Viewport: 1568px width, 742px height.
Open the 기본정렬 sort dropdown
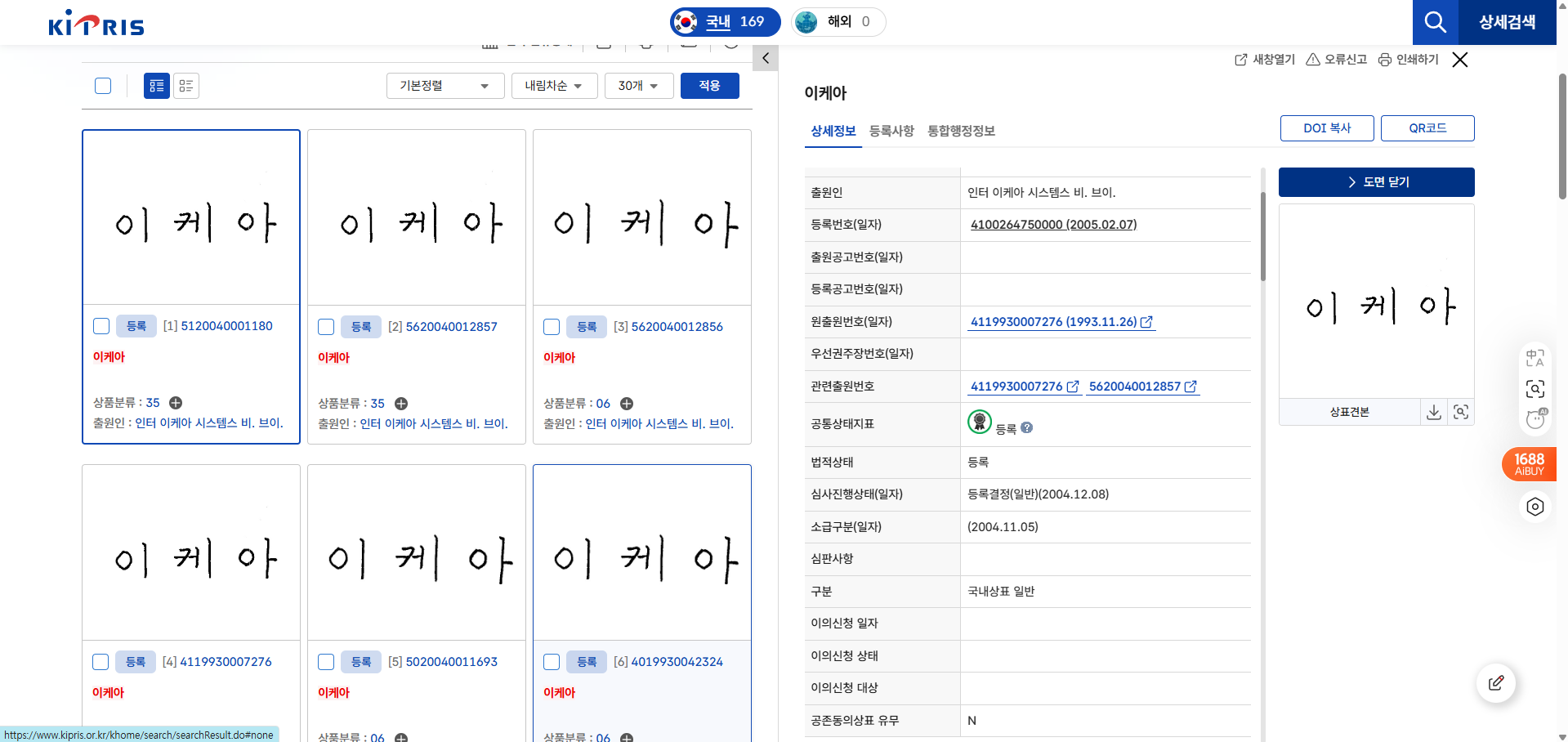click(445, 86)
